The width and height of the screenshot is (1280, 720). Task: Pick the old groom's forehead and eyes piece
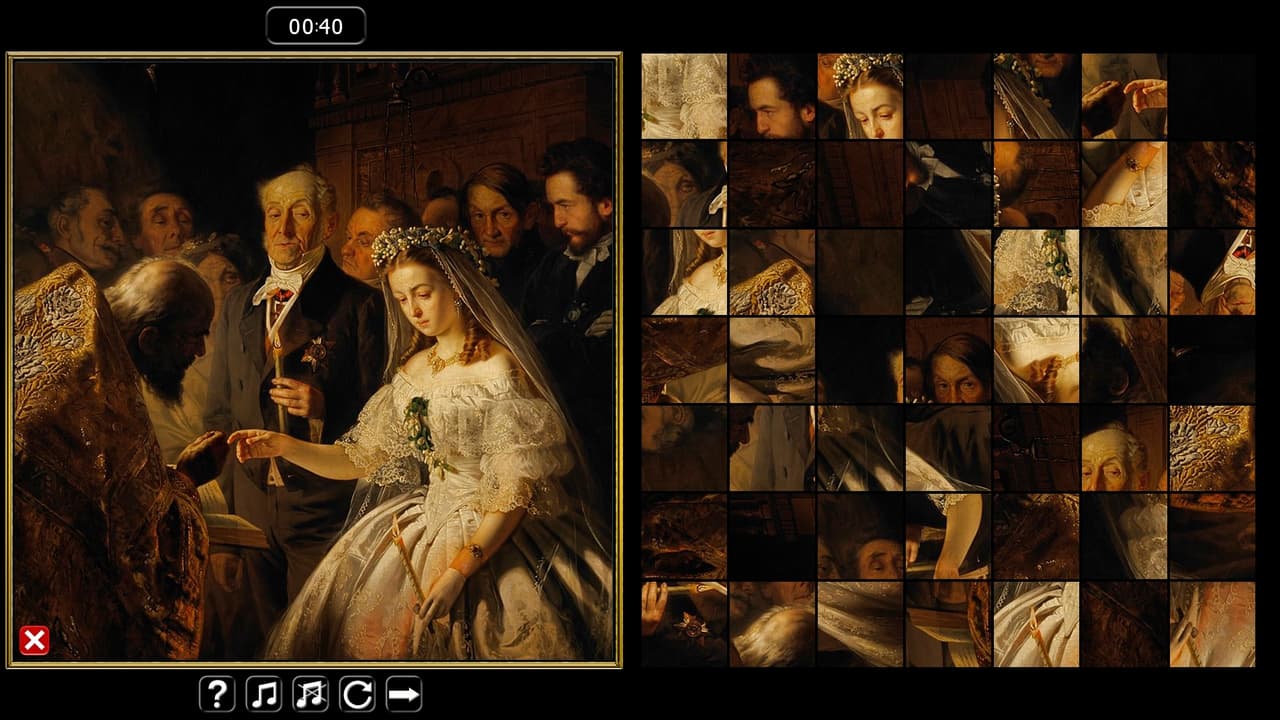[1125, 448]
